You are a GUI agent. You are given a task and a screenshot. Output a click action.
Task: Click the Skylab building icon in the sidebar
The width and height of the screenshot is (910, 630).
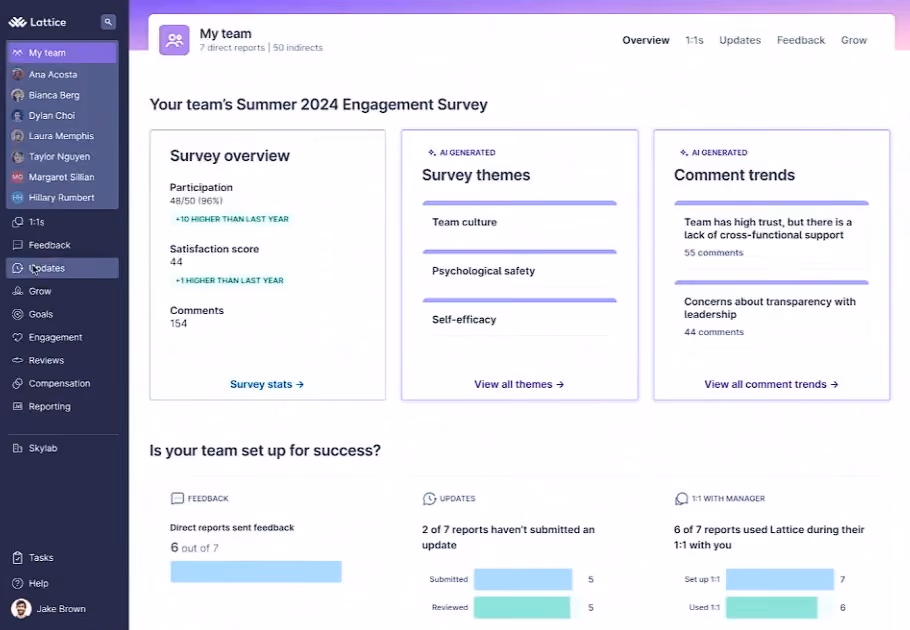click(x=18, y=448)
